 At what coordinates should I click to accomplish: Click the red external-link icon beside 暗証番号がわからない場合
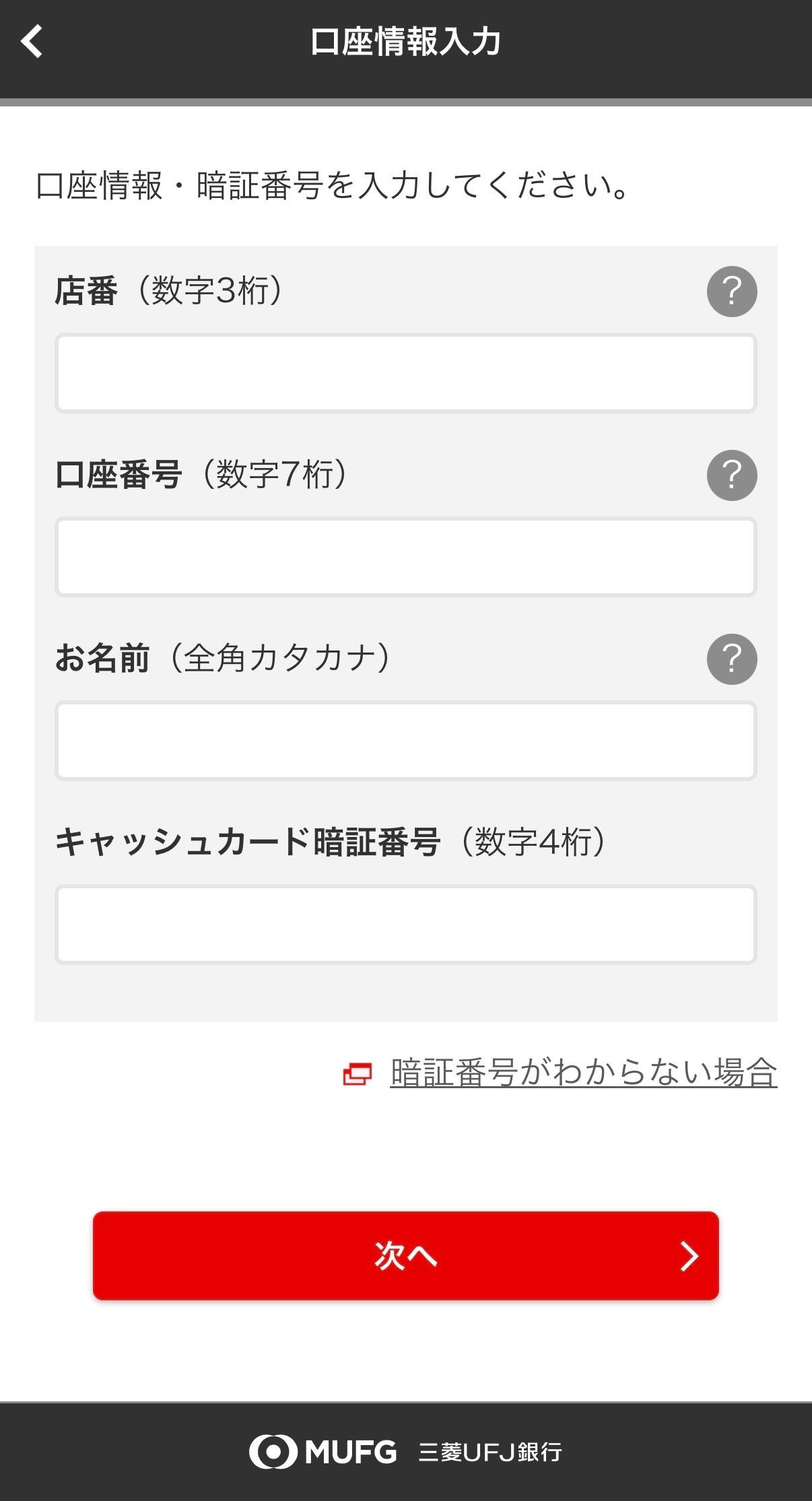tap(357, 1073)
